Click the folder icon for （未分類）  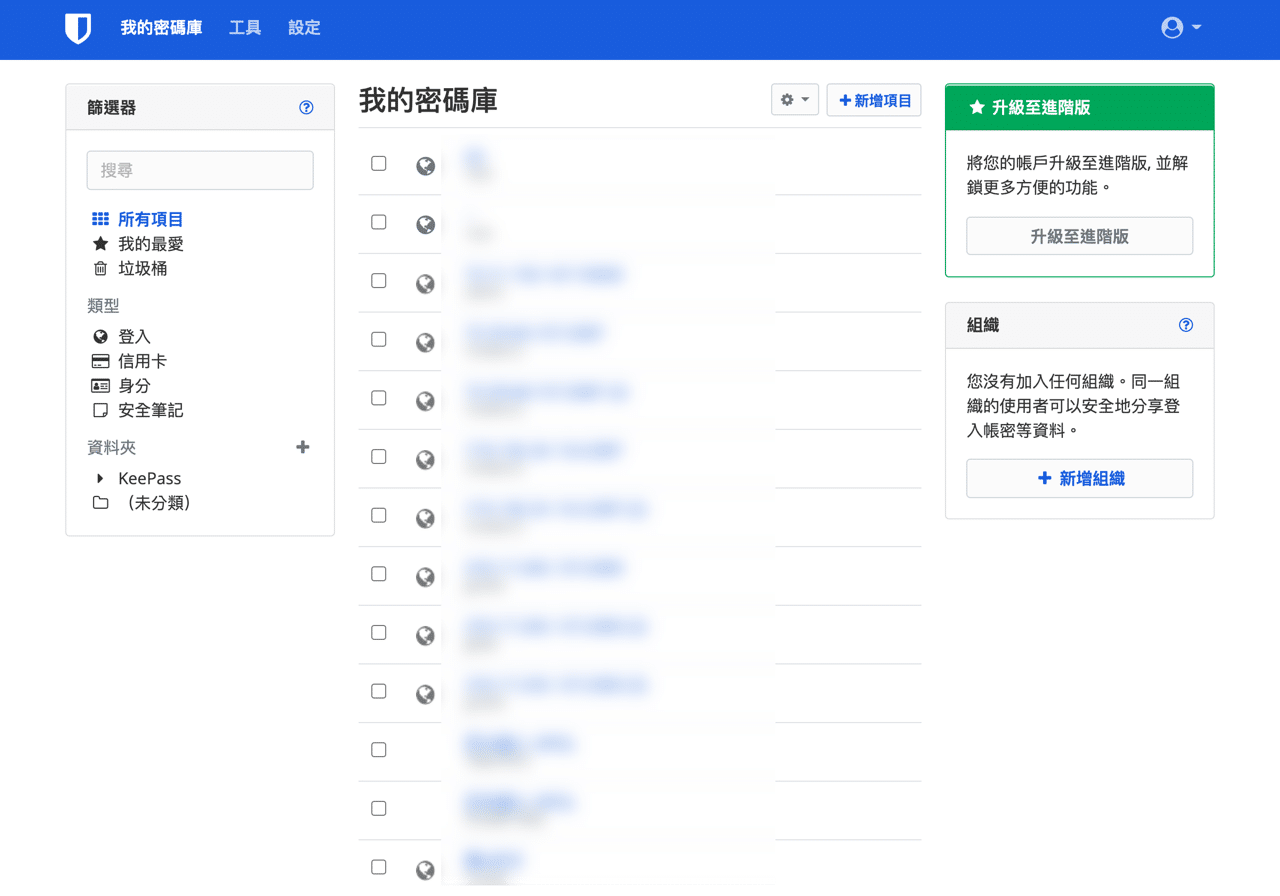(100, 503)
